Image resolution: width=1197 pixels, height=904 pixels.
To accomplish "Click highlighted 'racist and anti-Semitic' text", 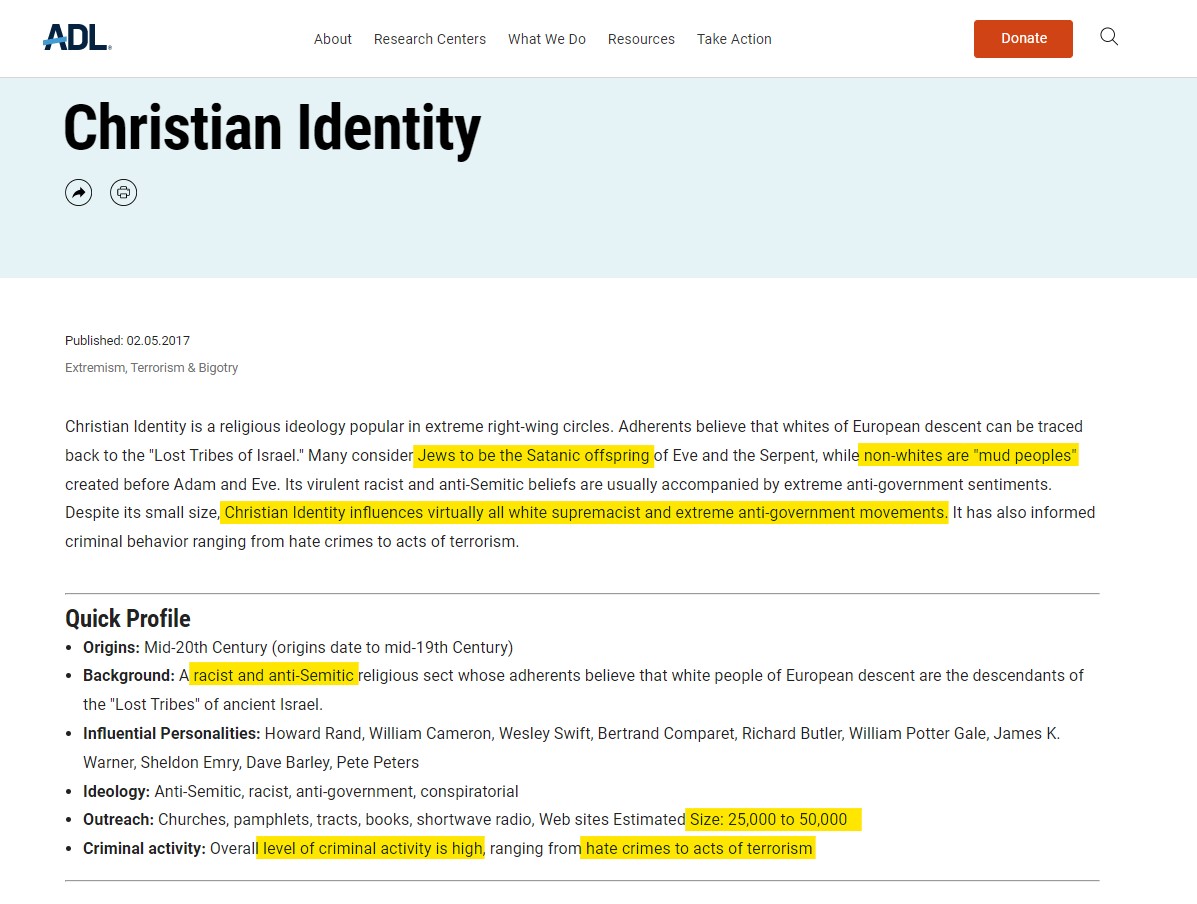I will pos(273,676).
